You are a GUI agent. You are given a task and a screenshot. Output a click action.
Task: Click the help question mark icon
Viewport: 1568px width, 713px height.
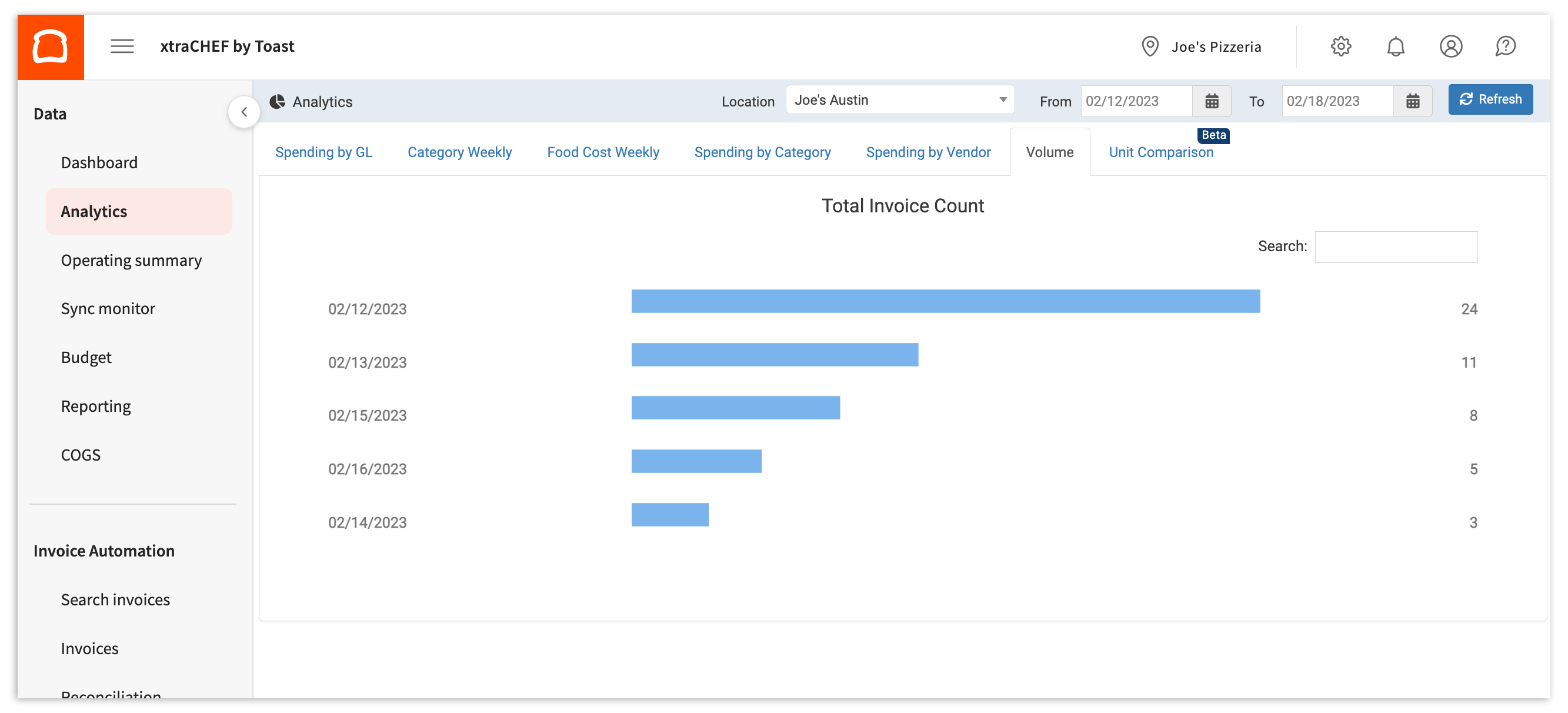pos(1504,46)
